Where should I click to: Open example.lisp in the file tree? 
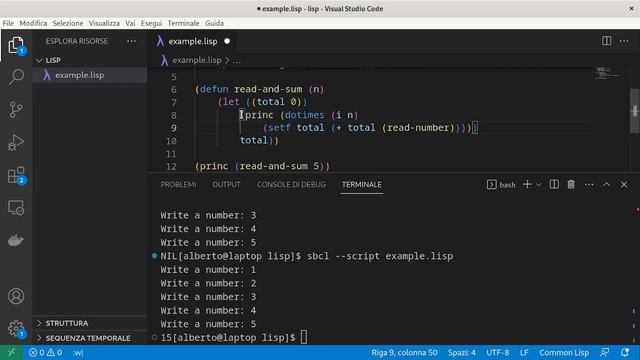point(90,75)
